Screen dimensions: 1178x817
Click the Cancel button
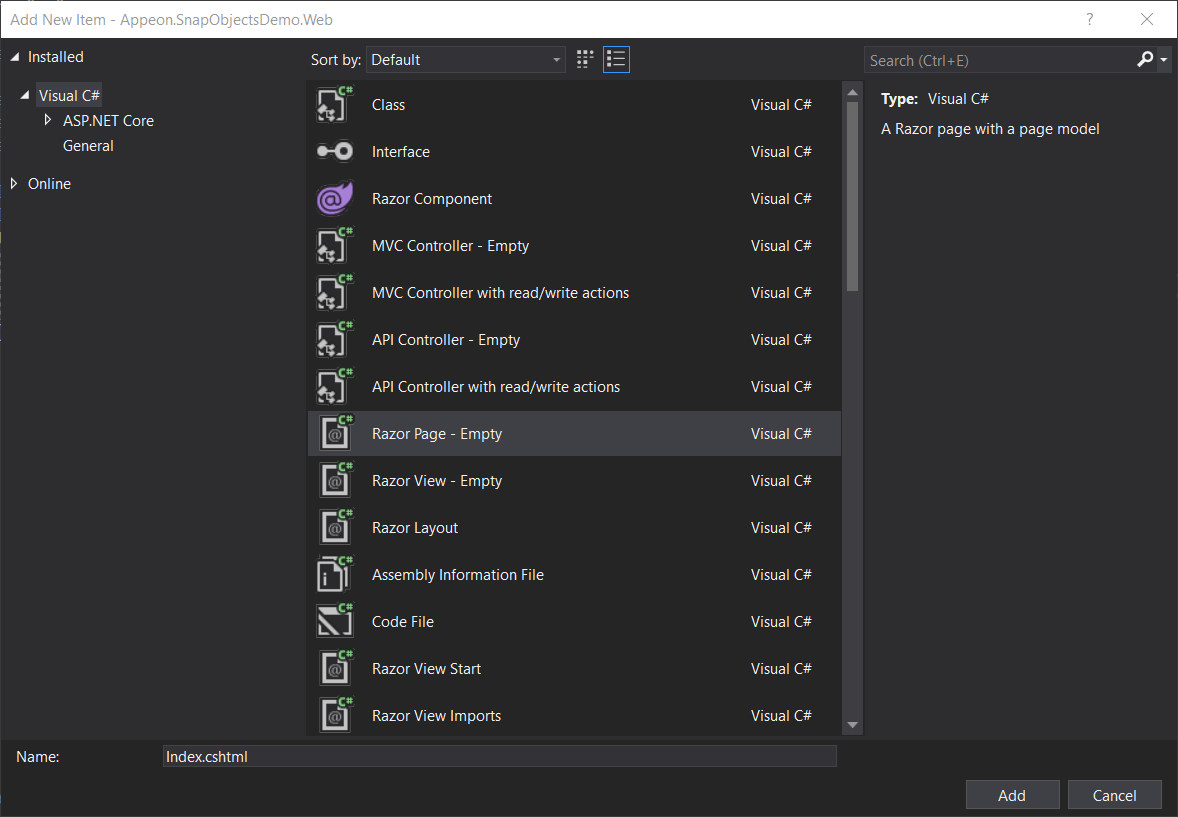1114,795
